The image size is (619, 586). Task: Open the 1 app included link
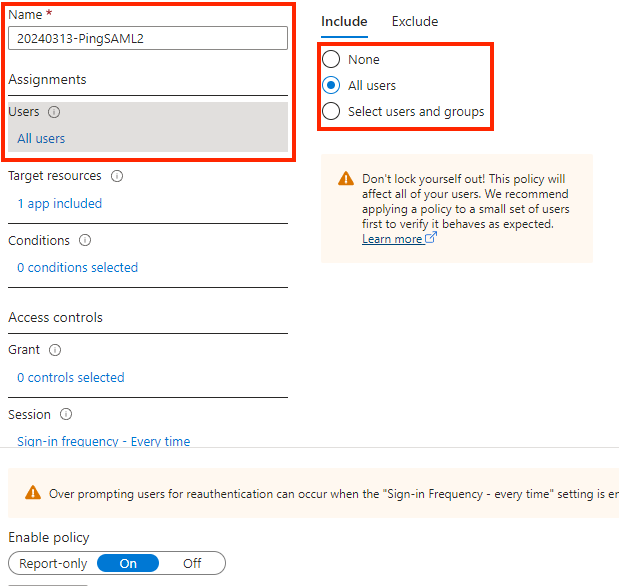[x=59, y=203]
